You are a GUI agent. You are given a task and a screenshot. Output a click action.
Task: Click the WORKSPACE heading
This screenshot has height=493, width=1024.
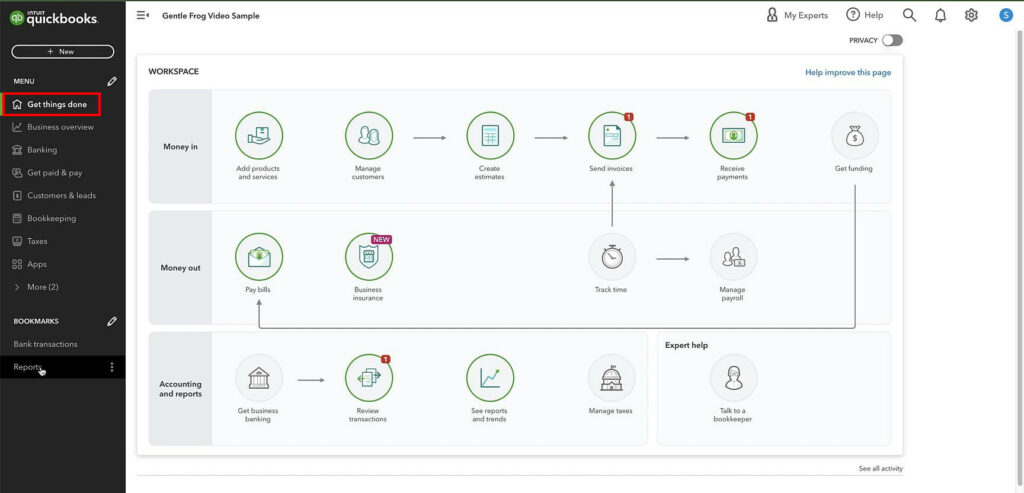(174, 72)
